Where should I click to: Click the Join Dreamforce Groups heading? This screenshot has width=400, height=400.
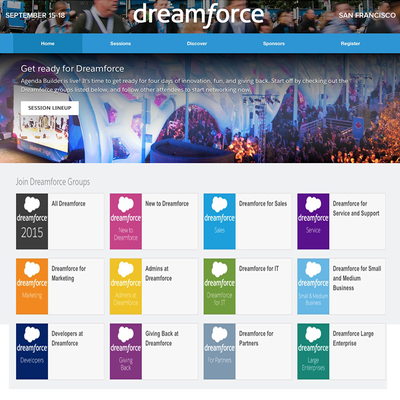(x=53, y=182)
